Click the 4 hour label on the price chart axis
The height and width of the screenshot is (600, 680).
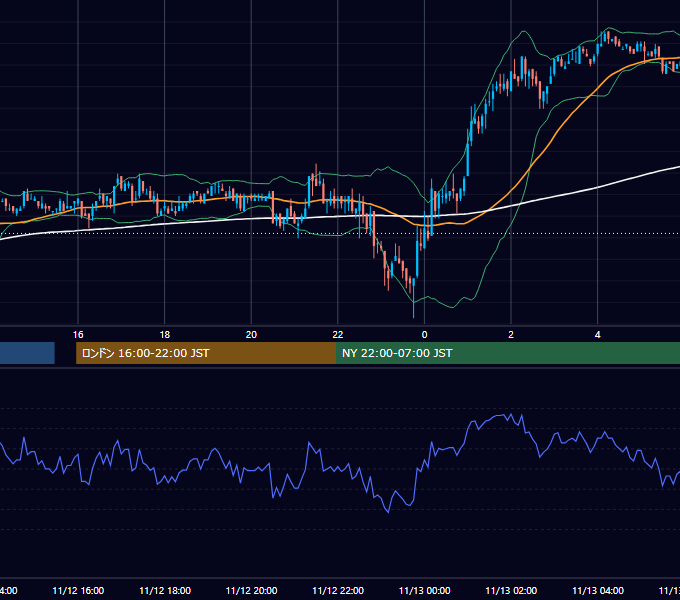click(598, 335)
